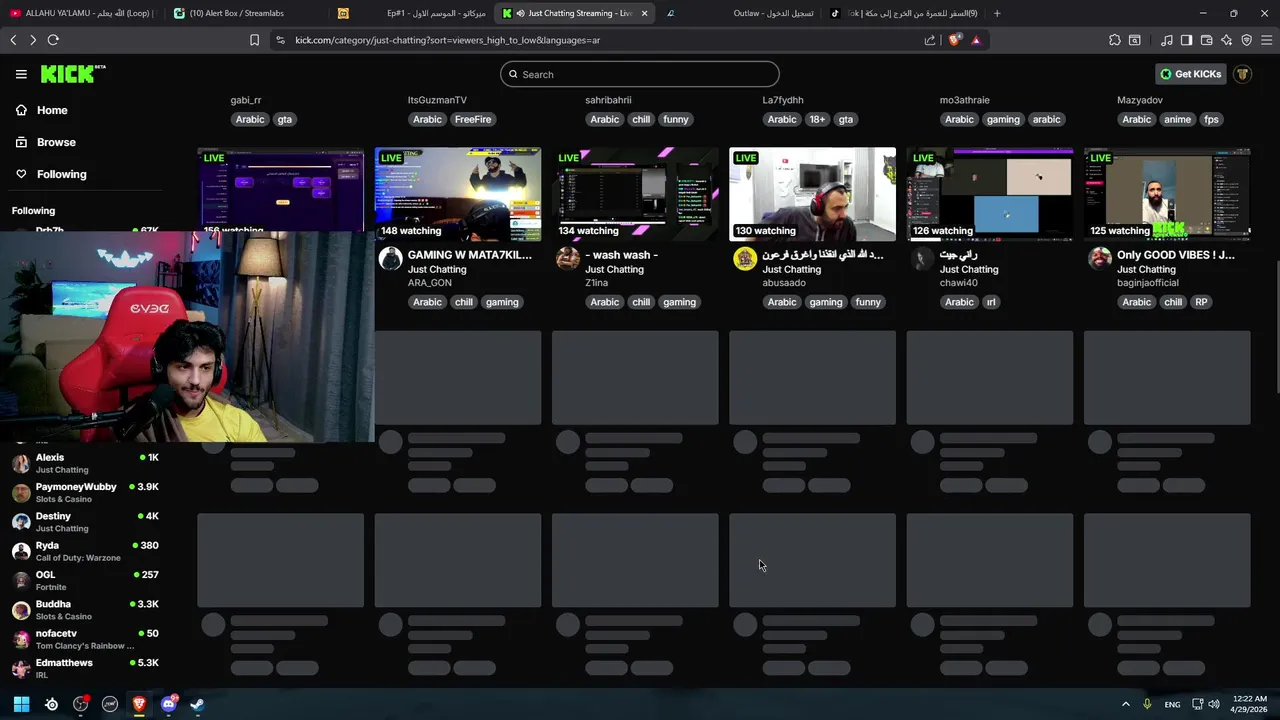The height and width of the screenshot is (720, 1280).
Task: Click into the Kick search field
Action: (x=640, y=74)
